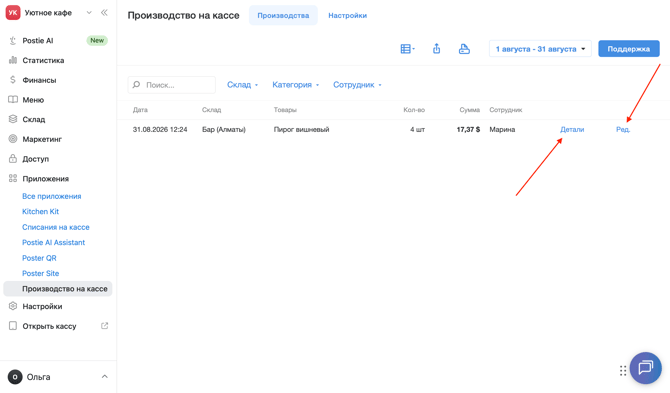Image resolution: width=670 pixels, height=393 pixels.
Task: Click the Статистика bar chart icon
Action: [x=13, y=60]
